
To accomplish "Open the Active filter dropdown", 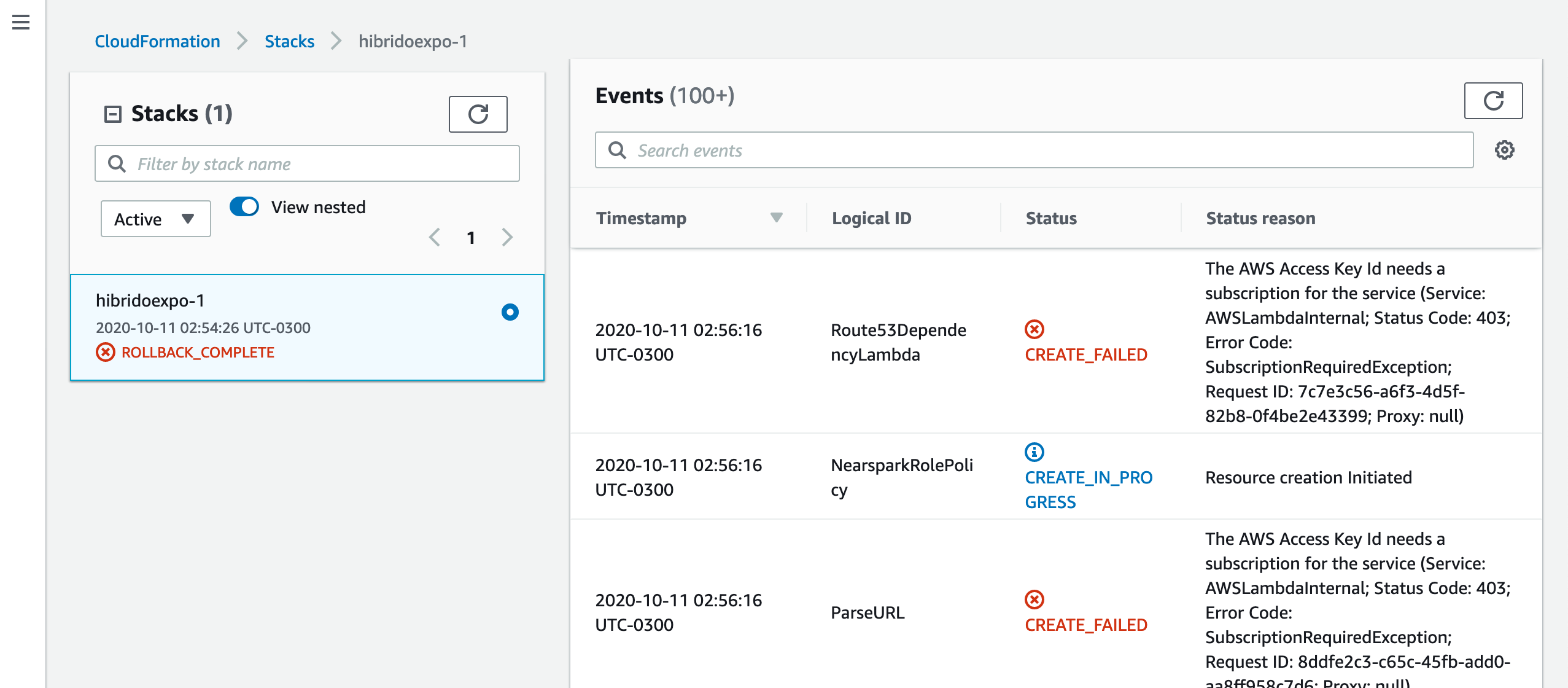I will pyautogui.click(x=155, y=219).
